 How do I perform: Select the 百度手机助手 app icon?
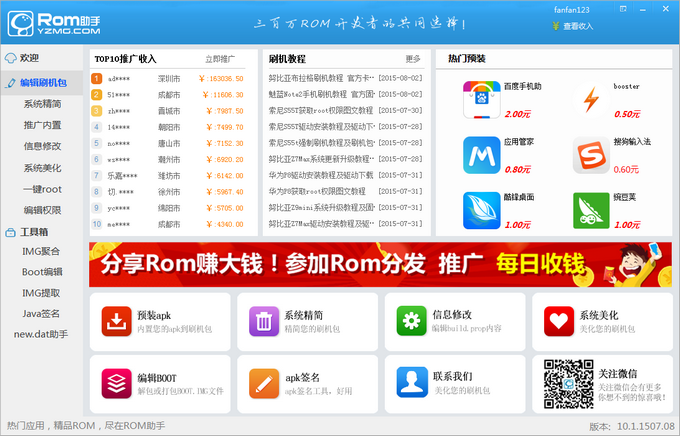tap(482, 100)
